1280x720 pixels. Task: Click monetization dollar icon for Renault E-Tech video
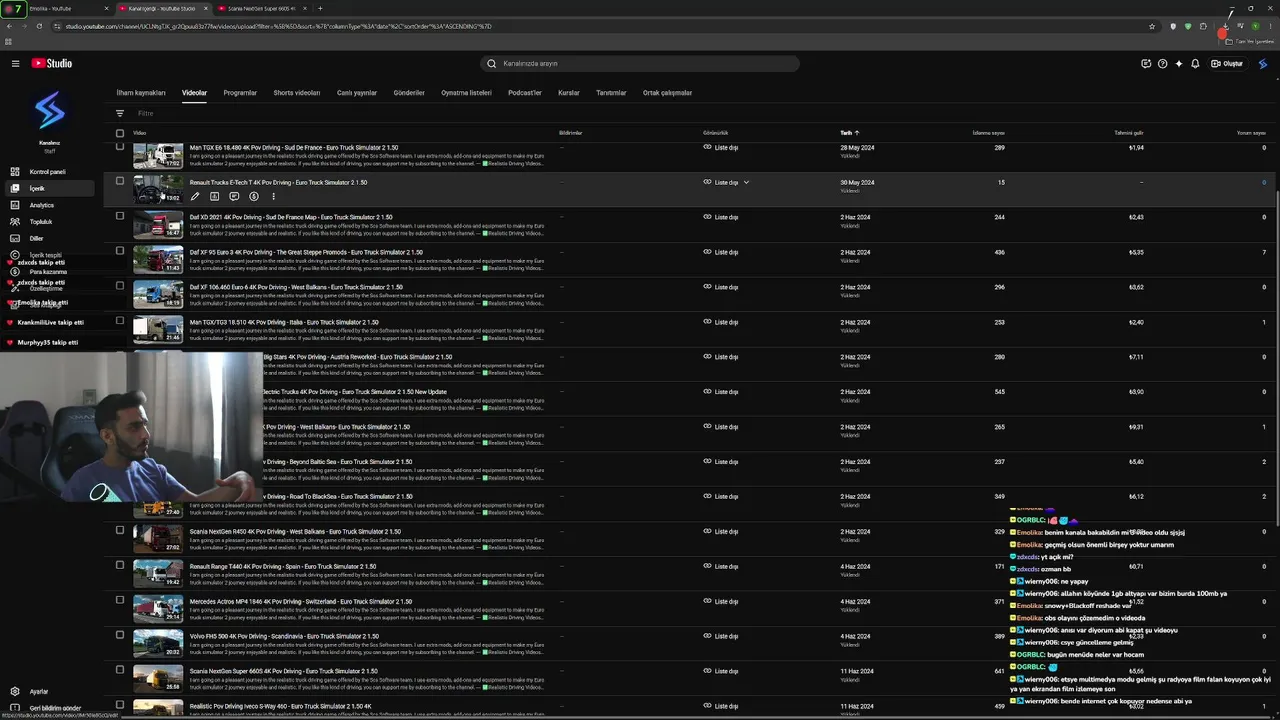(x=254, y=196)
